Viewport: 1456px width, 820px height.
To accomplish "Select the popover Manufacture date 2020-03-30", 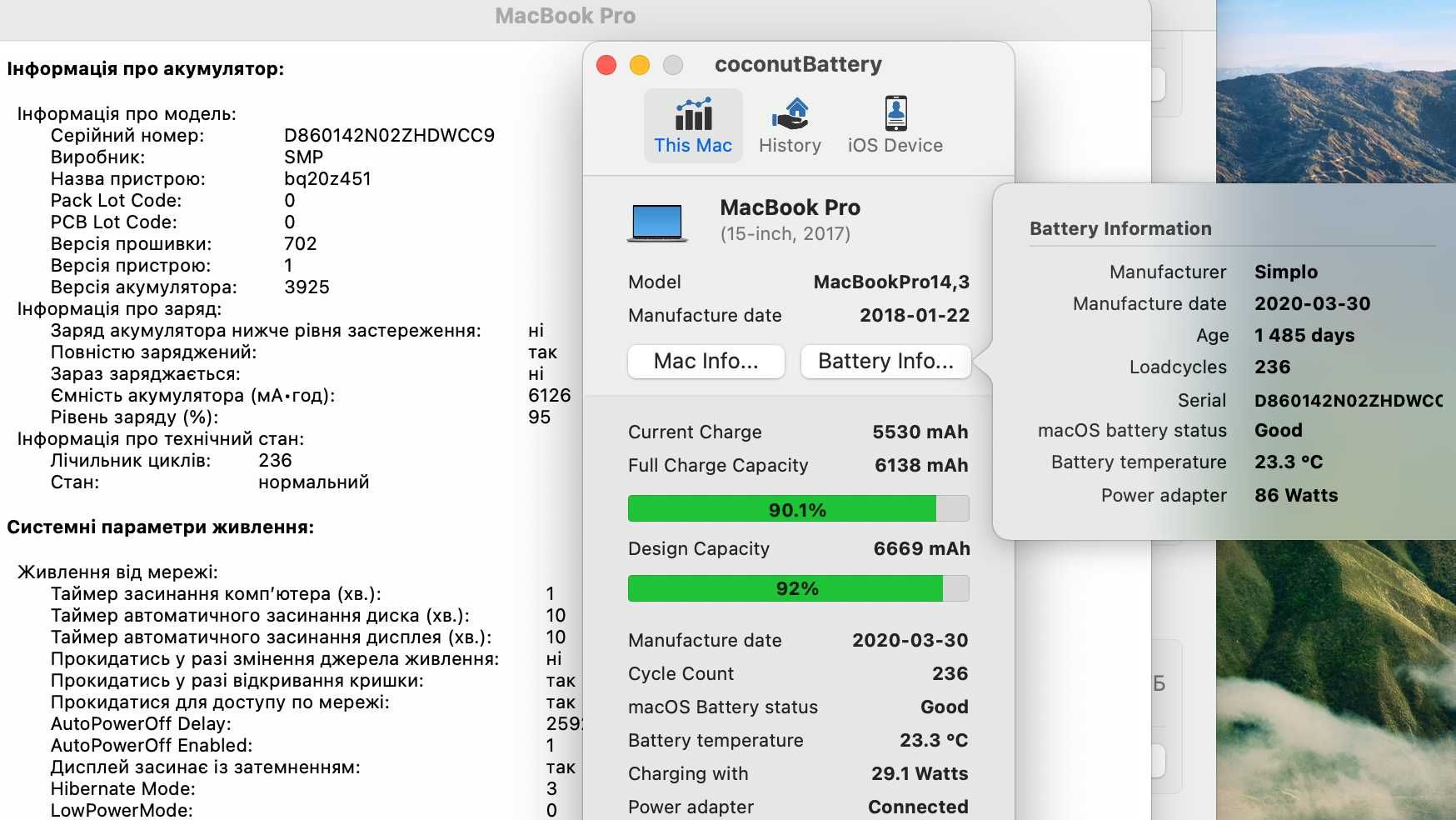I will (1312, 304).
